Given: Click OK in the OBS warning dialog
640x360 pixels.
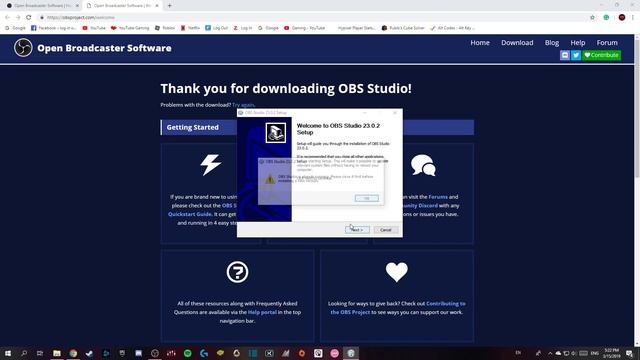Looking at the screenshot, I should pos(367,198).
